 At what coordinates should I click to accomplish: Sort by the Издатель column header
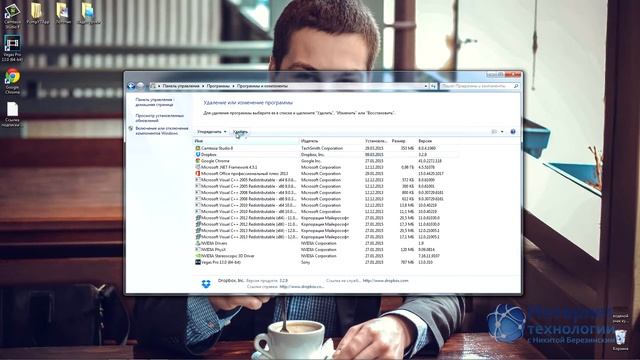(x=331, y=141)
